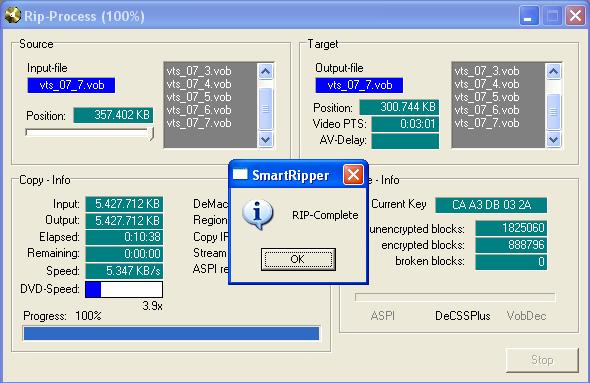Click the Remaining time 0:00:00
This screenshot has height=383, width=590.
point(124,254)
